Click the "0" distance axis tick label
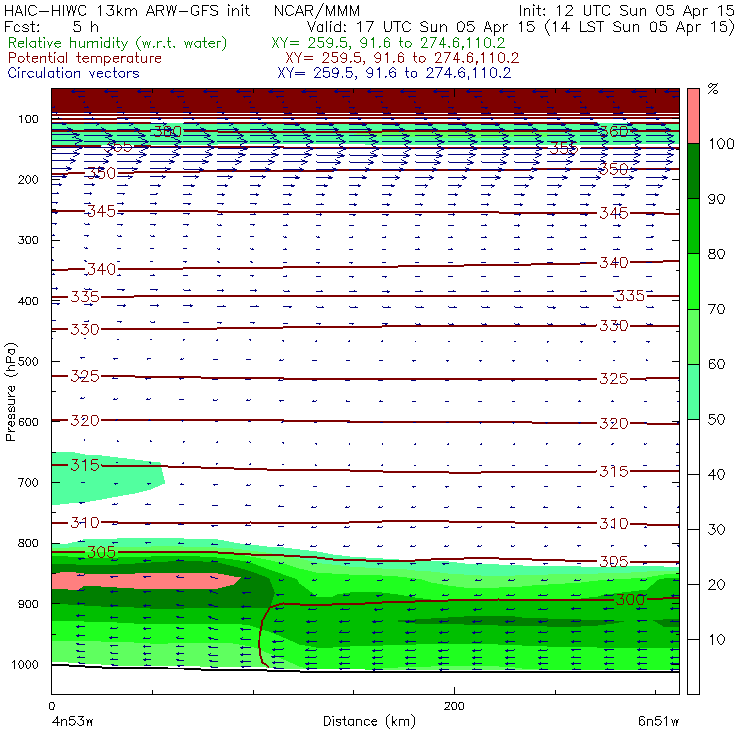The width and height of the screenshot is (740, 740). tap(51, 706)
